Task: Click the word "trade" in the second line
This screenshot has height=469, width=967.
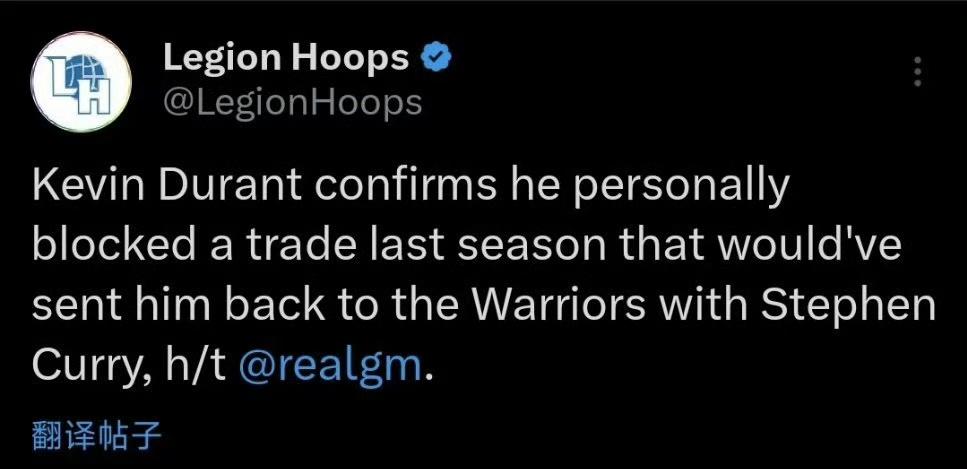Action: coord(303,247)
